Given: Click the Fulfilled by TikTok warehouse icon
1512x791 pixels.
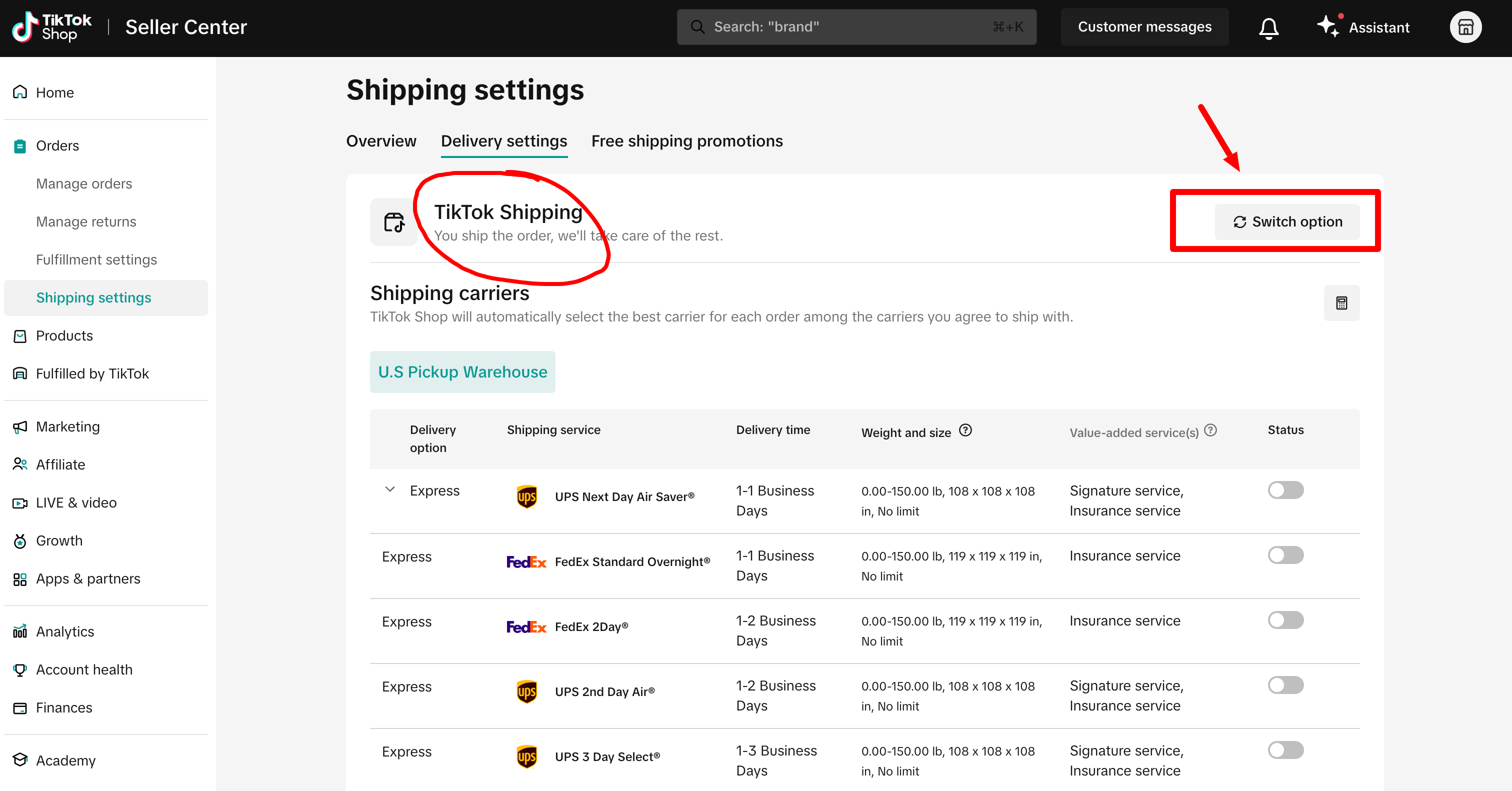Looking at the screenshot, I should tap(20, 374).
